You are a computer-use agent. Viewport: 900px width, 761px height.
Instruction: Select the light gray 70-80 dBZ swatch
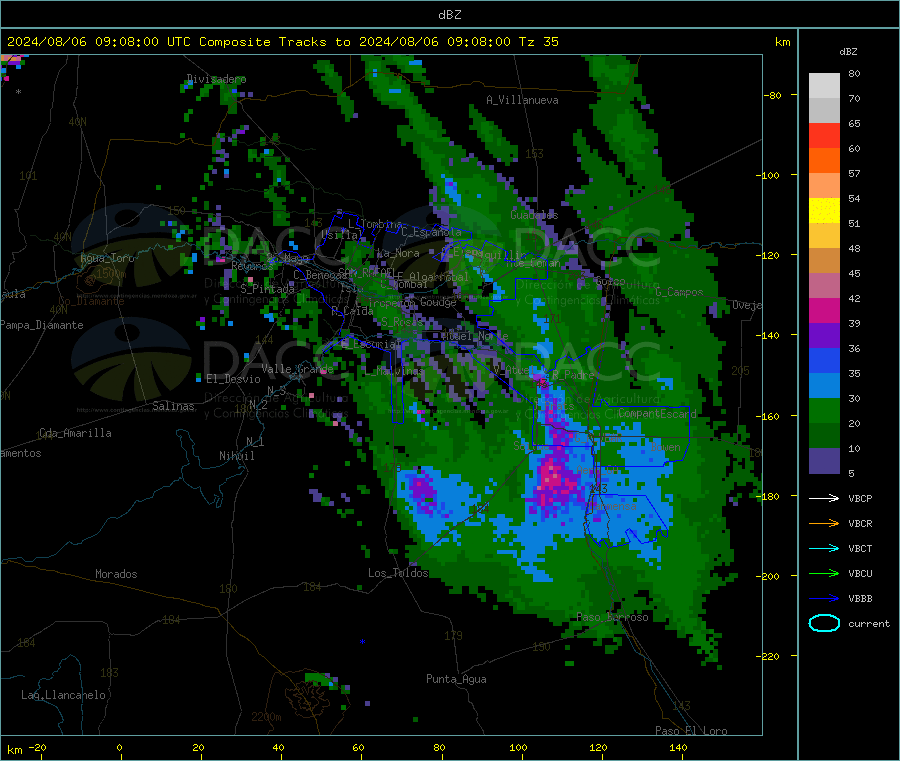[x=824, y=86]
